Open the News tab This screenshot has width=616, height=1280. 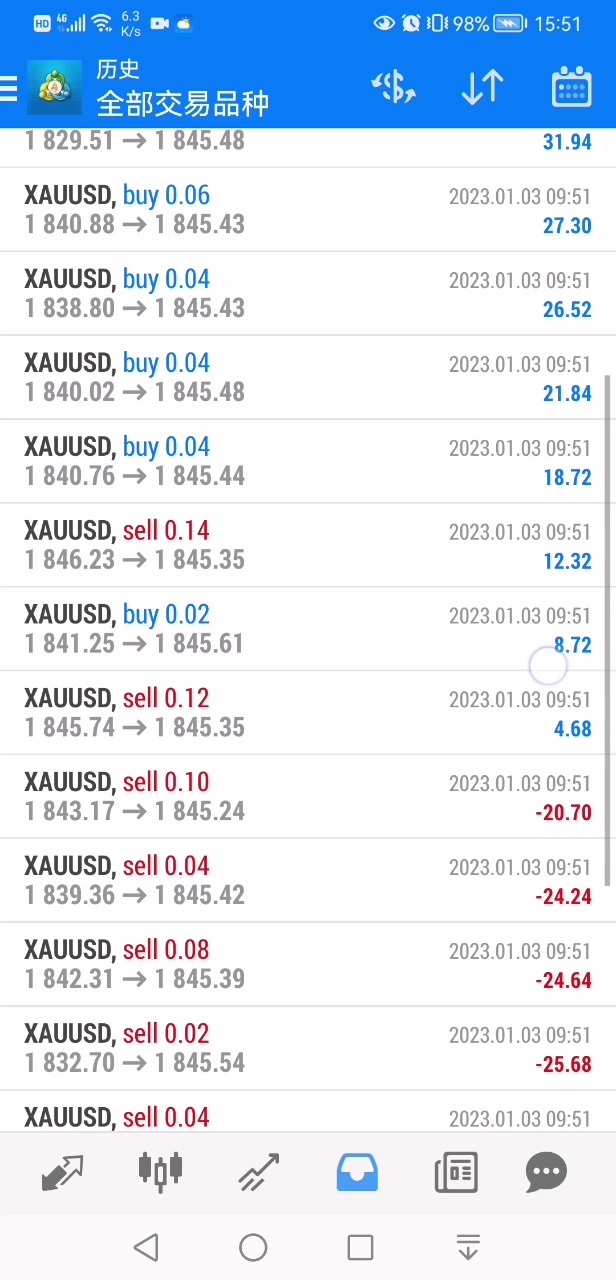[x=455, y=1172]
